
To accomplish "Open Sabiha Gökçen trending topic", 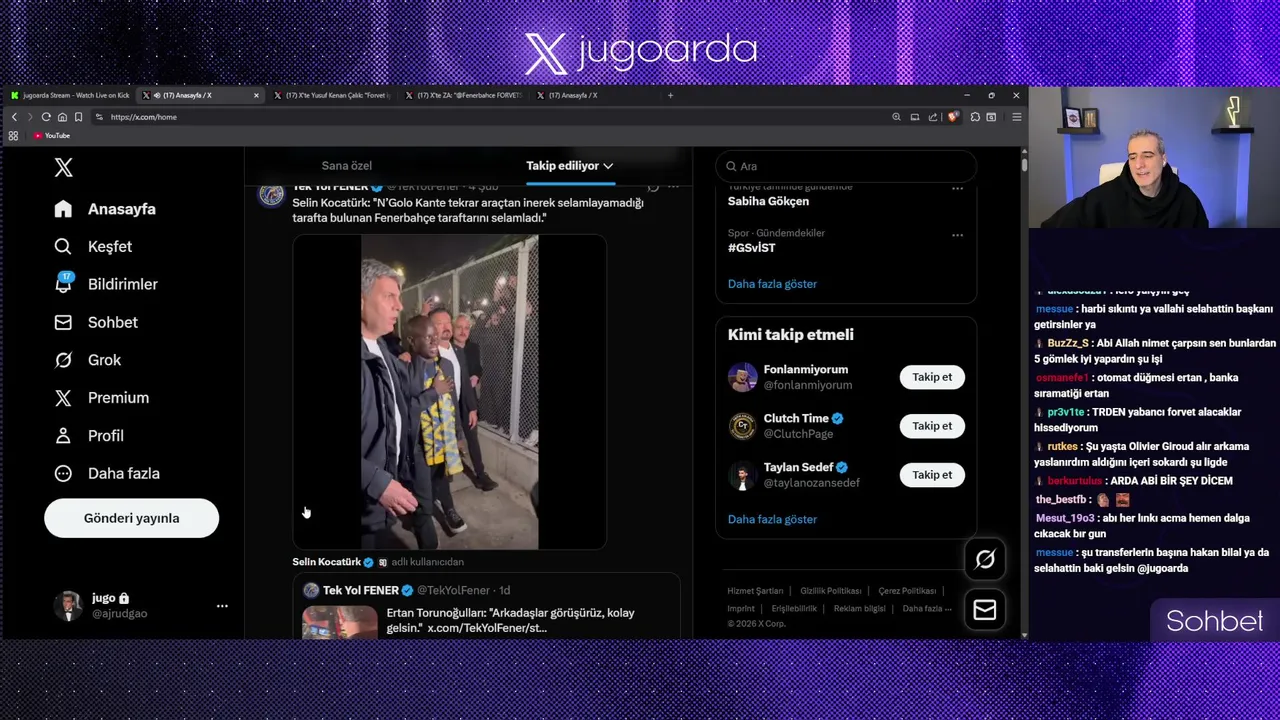I will [768, 201].
